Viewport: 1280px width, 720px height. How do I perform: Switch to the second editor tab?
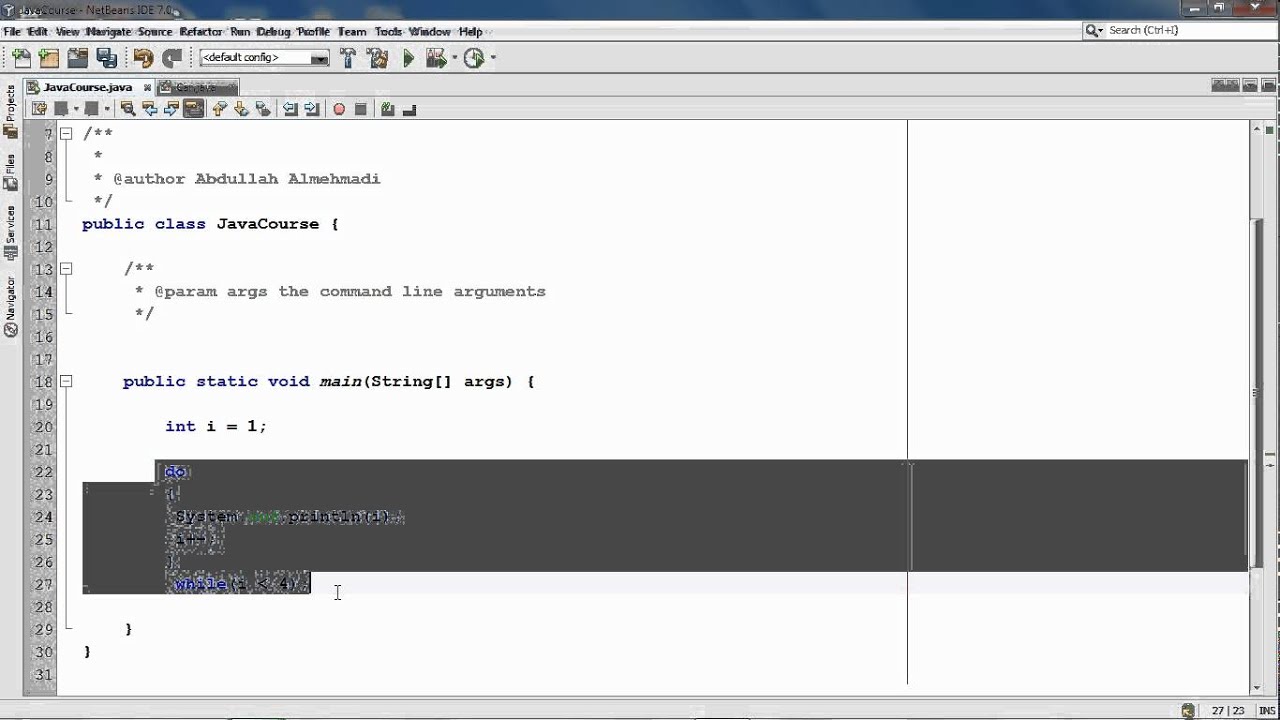pyautogui.click(x=198, y=87)
